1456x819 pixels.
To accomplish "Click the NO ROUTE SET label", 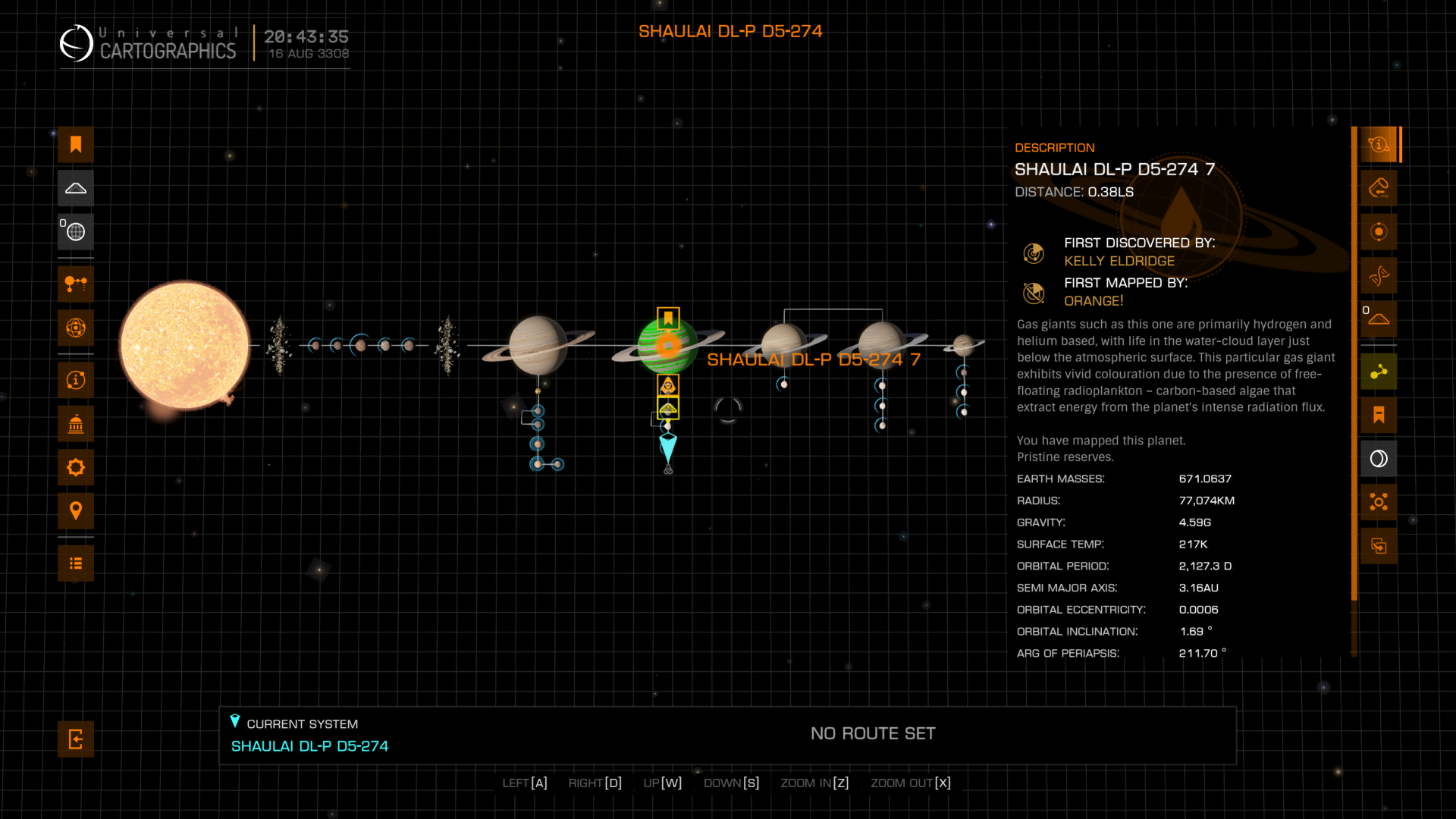I will tap(873, 733).
